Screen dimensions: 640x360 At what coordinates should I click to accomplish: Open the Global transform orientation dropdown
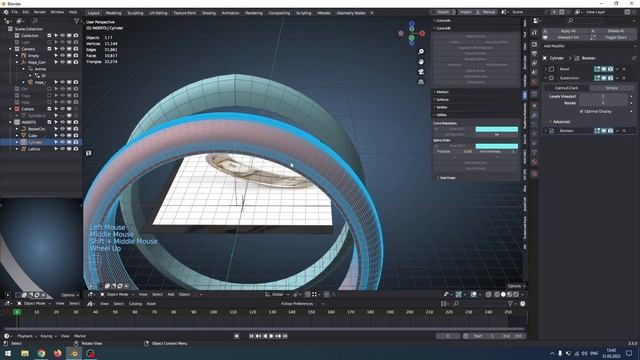(277, 294)
